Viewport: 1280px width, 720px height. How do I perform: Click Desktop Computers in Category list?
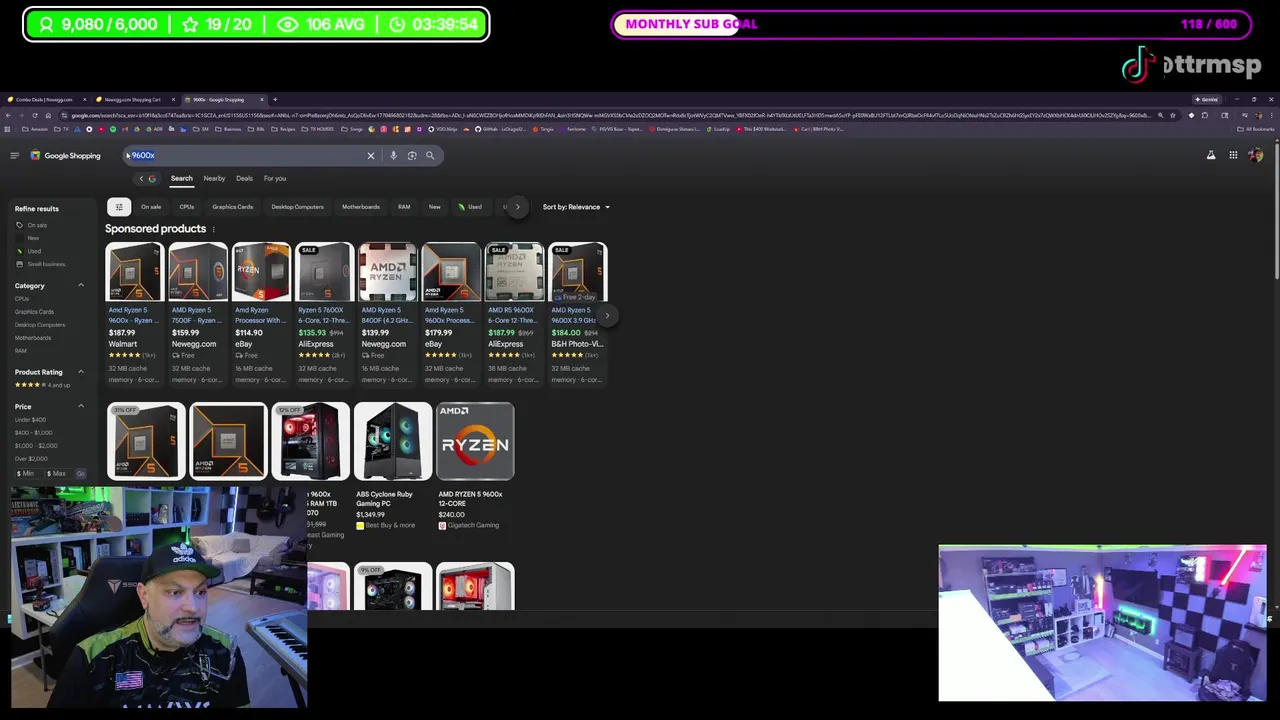[40, 325]
